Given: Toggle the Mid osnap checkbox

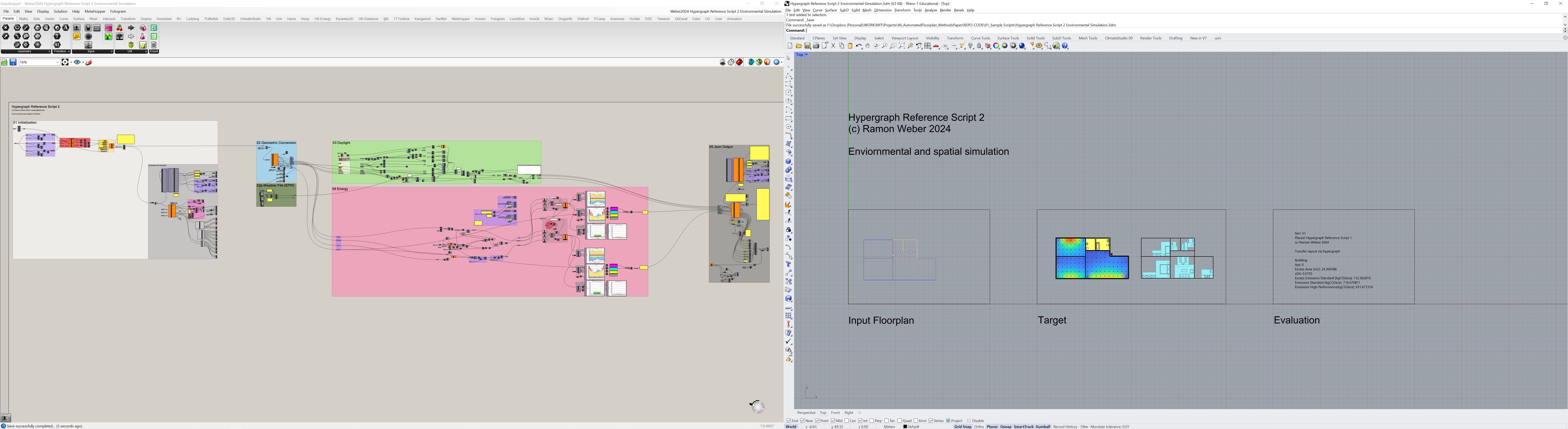Looking at the screenshot, I should [x=833, y=420].
